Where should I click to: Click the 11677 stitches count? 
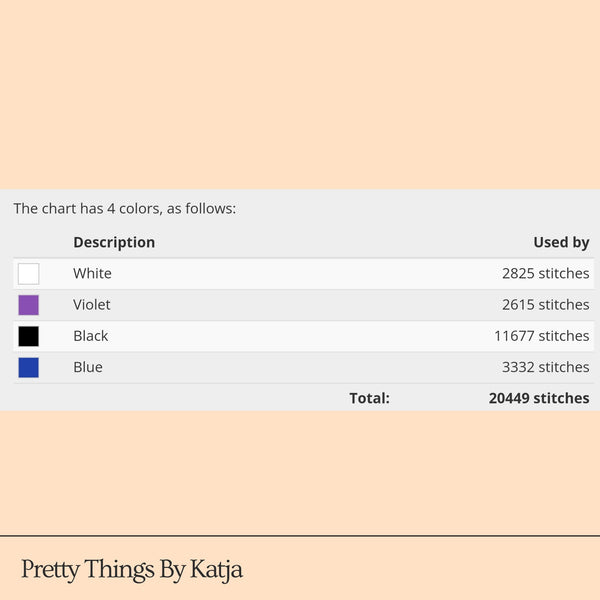tap(541, 336)
